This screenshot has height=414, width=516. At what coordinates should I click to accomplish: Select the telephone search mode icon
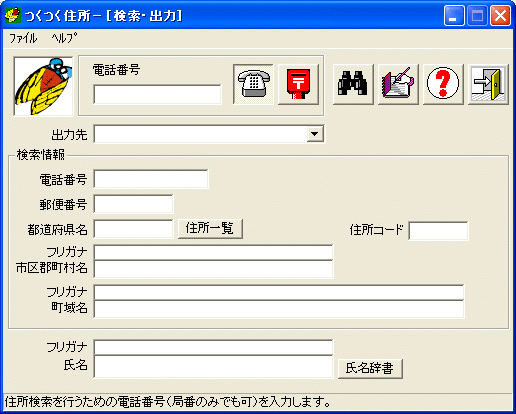click(x=253, y=84)
